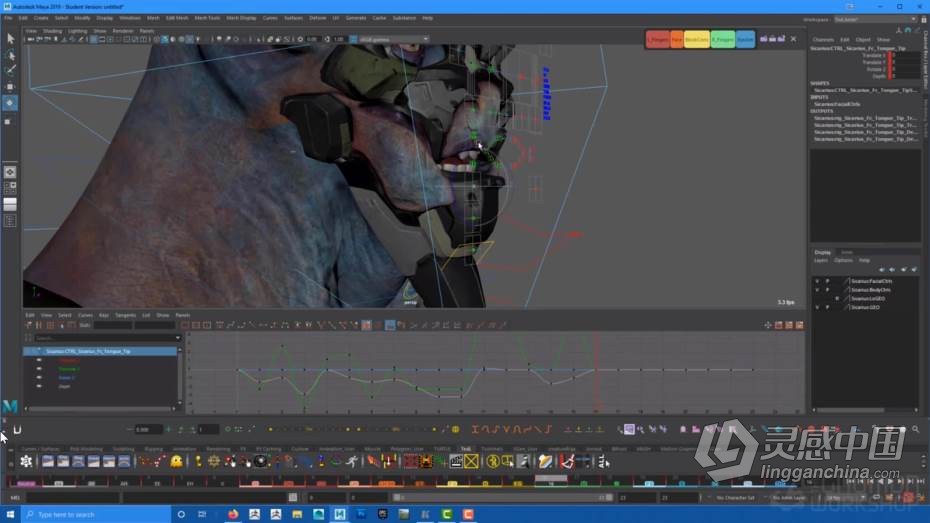
Task: Click the yellow globe icon on middle bar
Action: point(456,429)
